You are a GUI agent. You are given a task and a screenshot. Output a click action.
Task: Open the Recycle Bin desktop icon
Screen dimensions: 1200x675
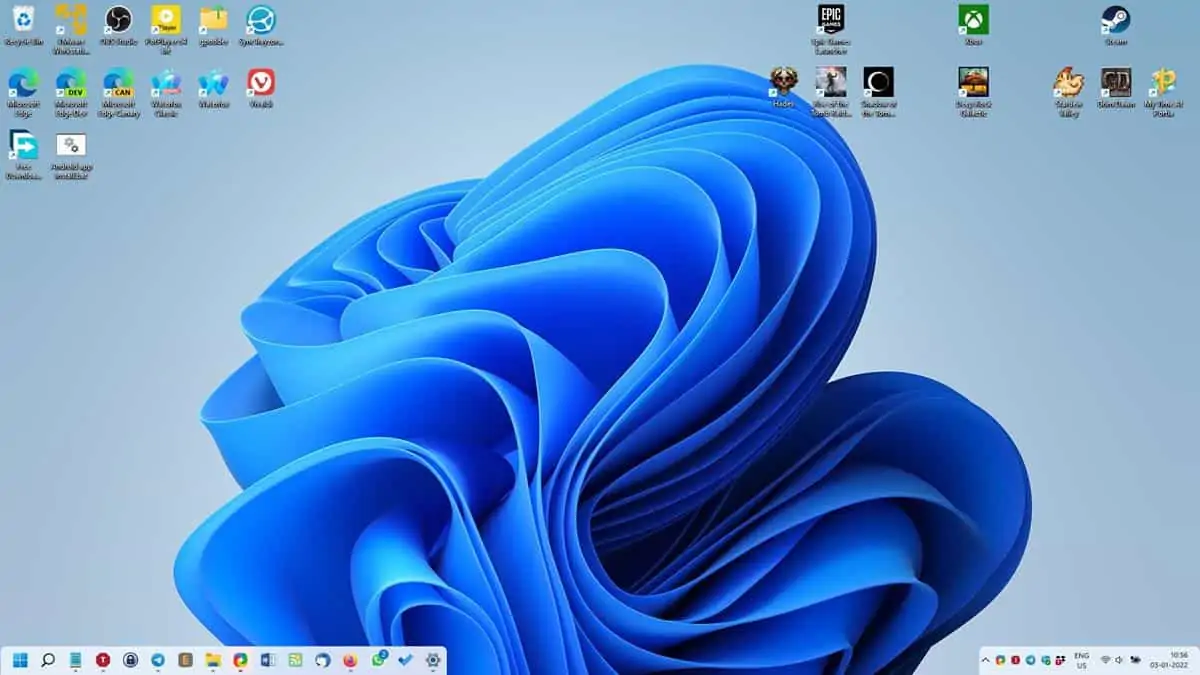tap(22, 20)
